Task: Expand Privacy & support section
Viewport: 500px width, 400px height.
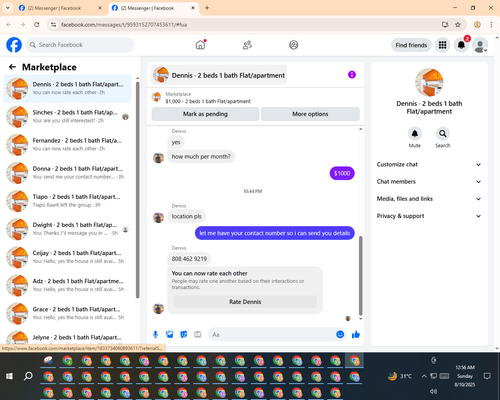Action: [429, 216]
